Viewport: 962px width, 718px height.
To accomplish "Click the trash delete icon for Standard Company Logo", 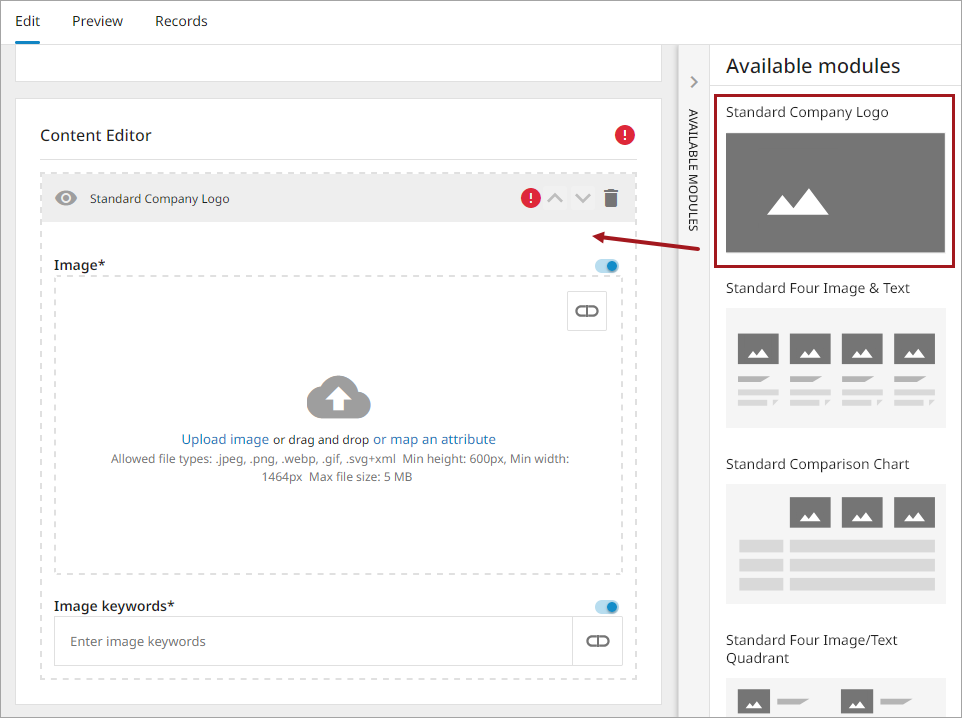I will point(611,198).
